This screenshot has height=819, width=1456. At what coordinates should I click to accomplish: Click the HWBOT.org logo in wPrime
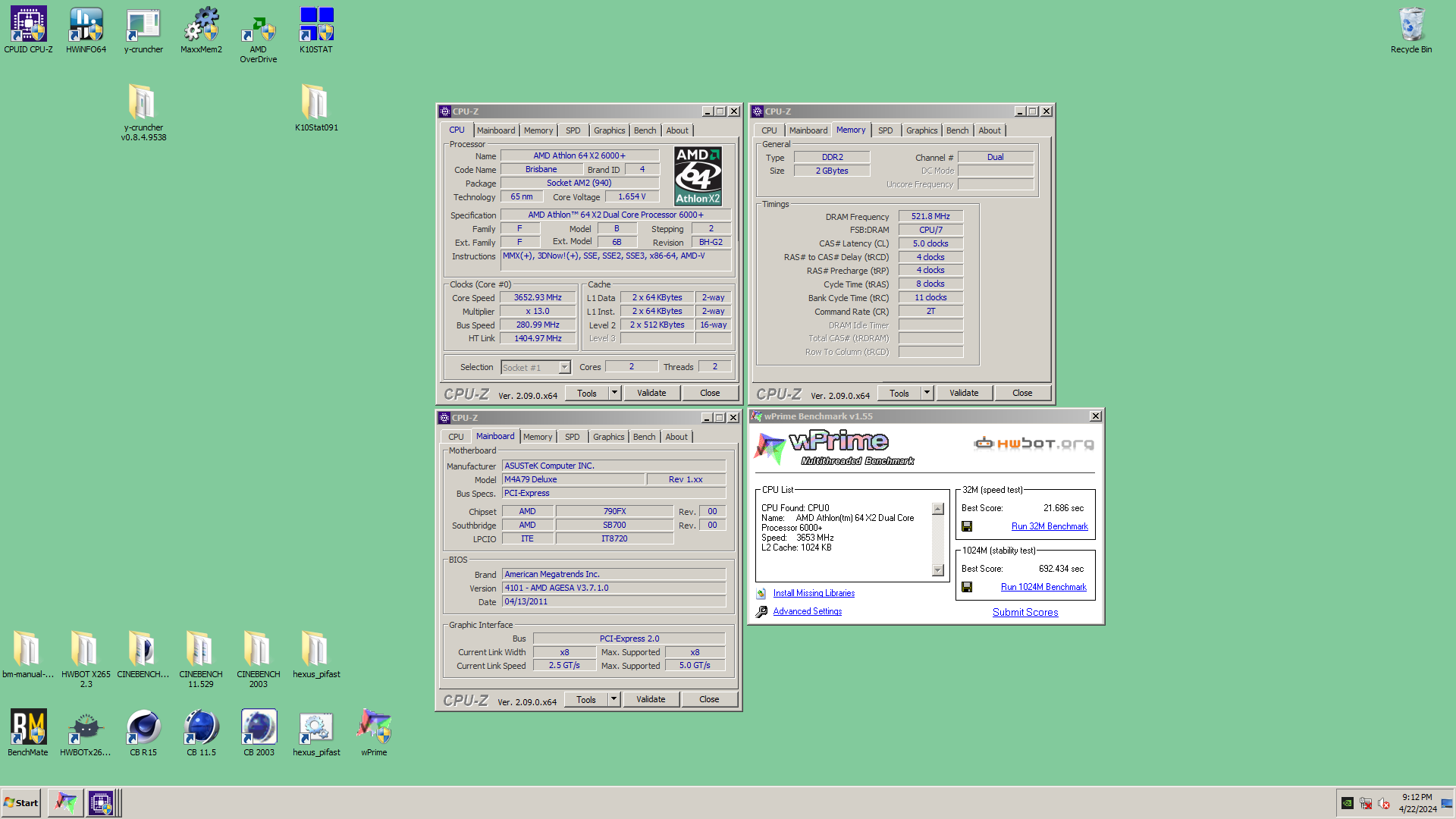pyautogui.click(x=1034, y=444)
